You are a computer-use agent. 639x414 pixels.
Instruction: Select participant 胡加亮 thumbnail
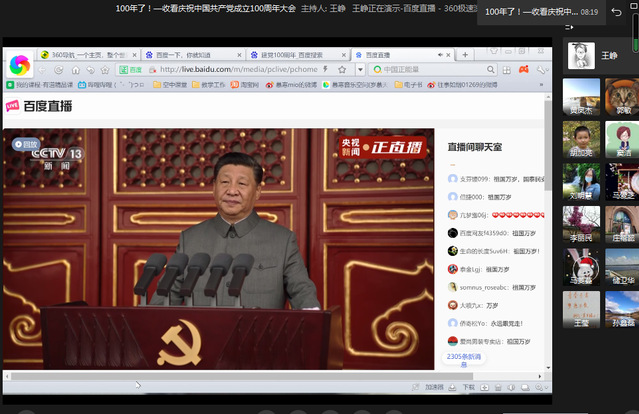(581, 139)
